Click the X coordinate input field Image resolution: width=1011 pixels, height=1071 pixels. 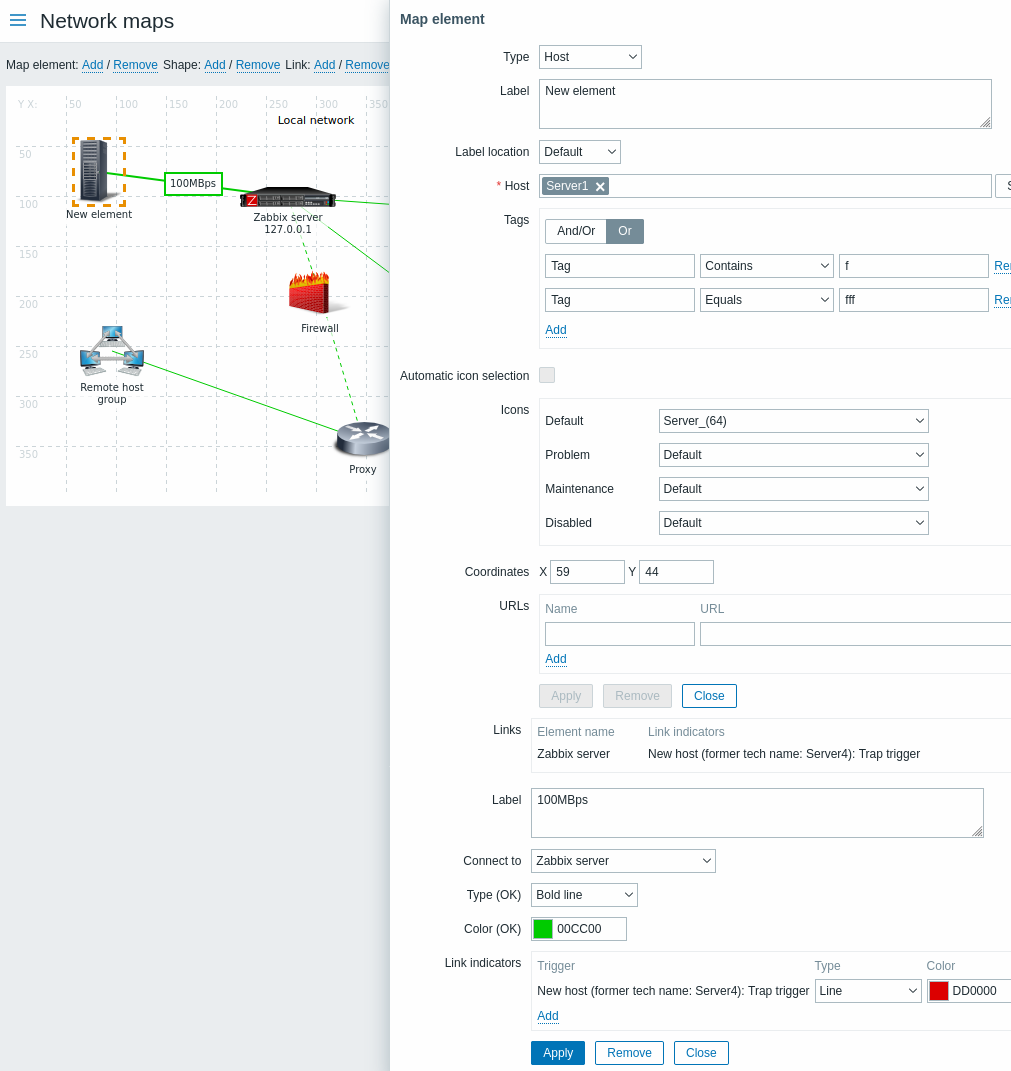(x=587, y=572)
